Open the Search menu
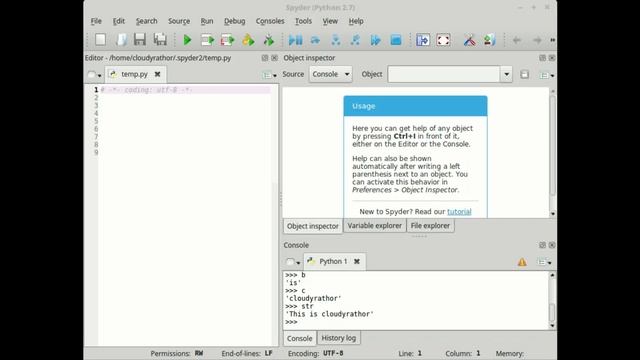 point(147,21)
